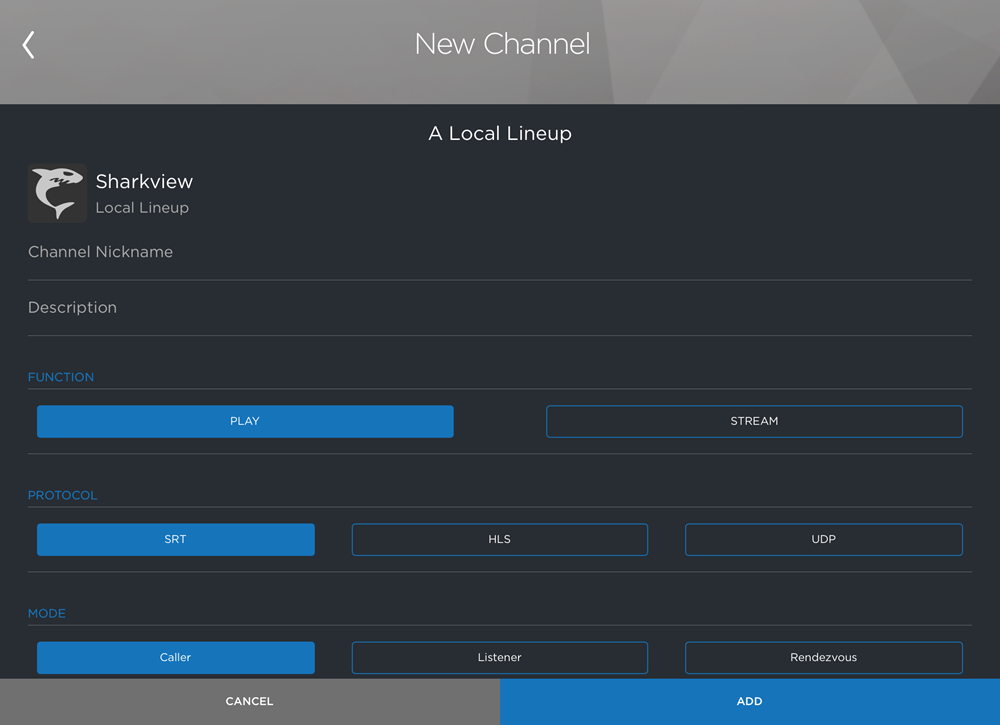
Task: Click the PROTOCOL section header
Action: tap(63, 495)
